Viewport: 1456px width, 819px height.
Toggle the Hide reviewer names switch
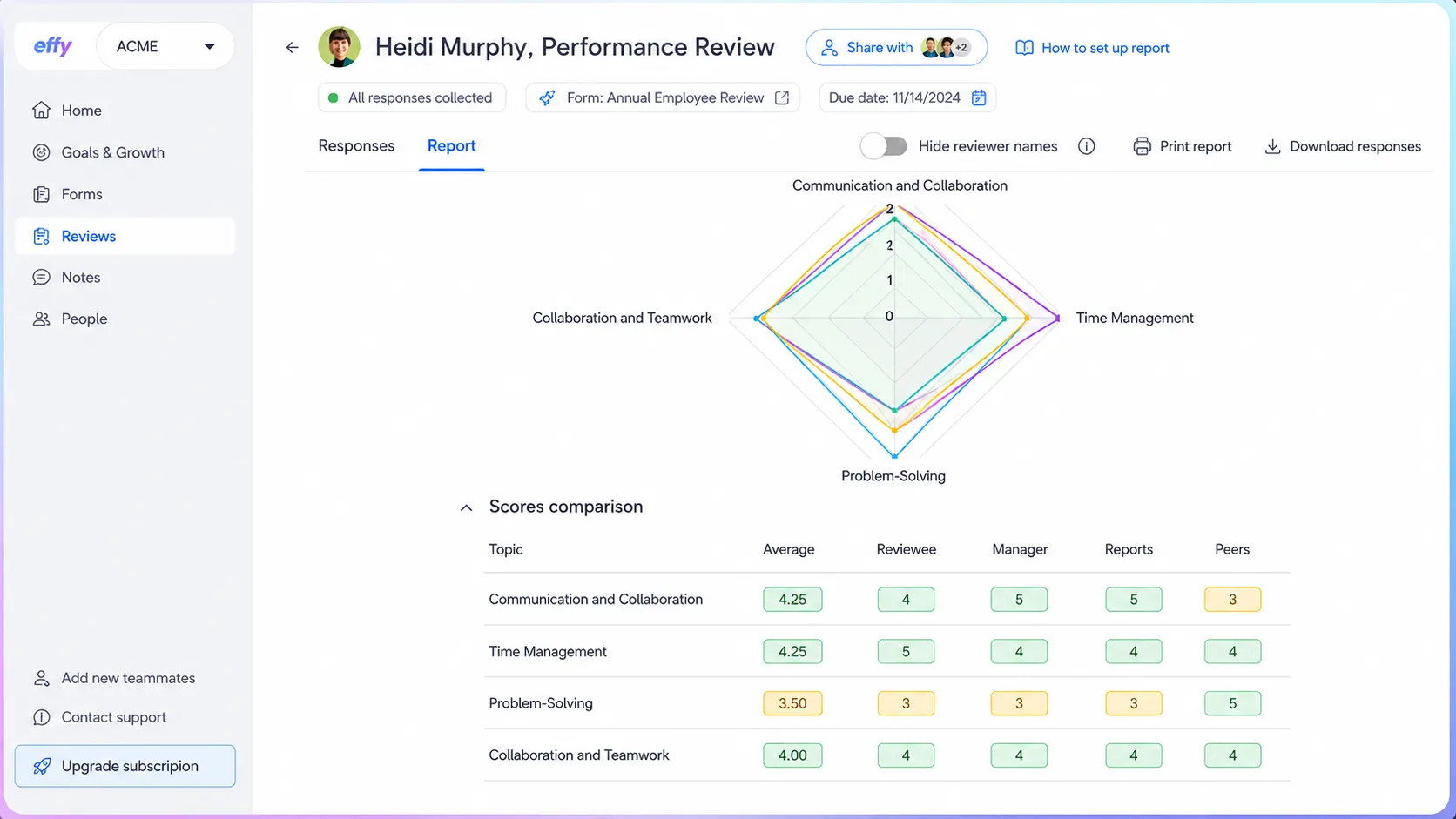coord(883,146)
